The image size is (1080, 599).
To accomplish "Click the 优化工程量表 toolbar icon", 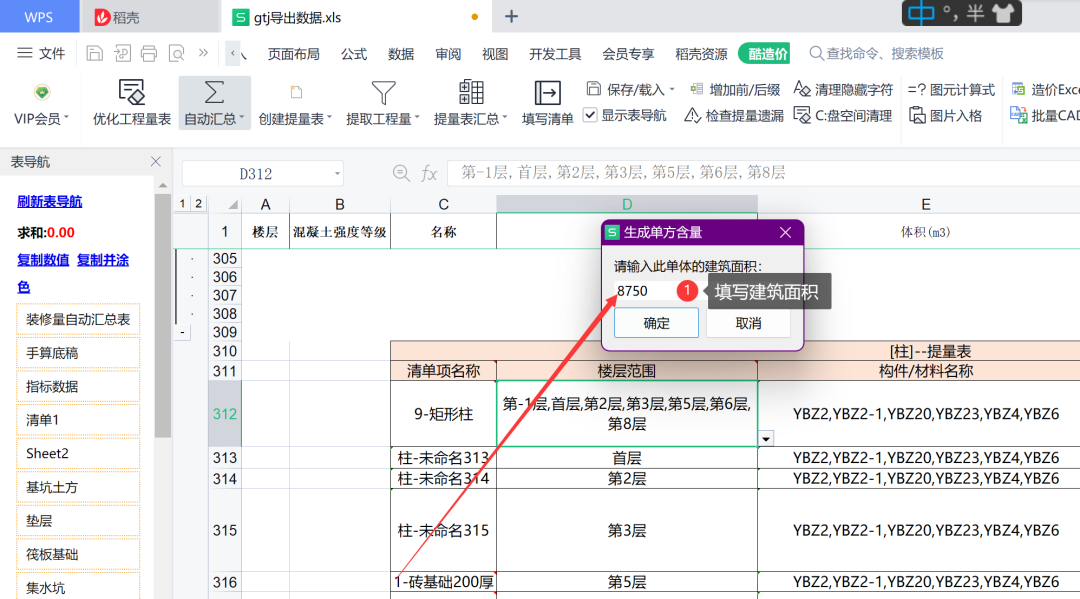I will [x=132, y=94].
